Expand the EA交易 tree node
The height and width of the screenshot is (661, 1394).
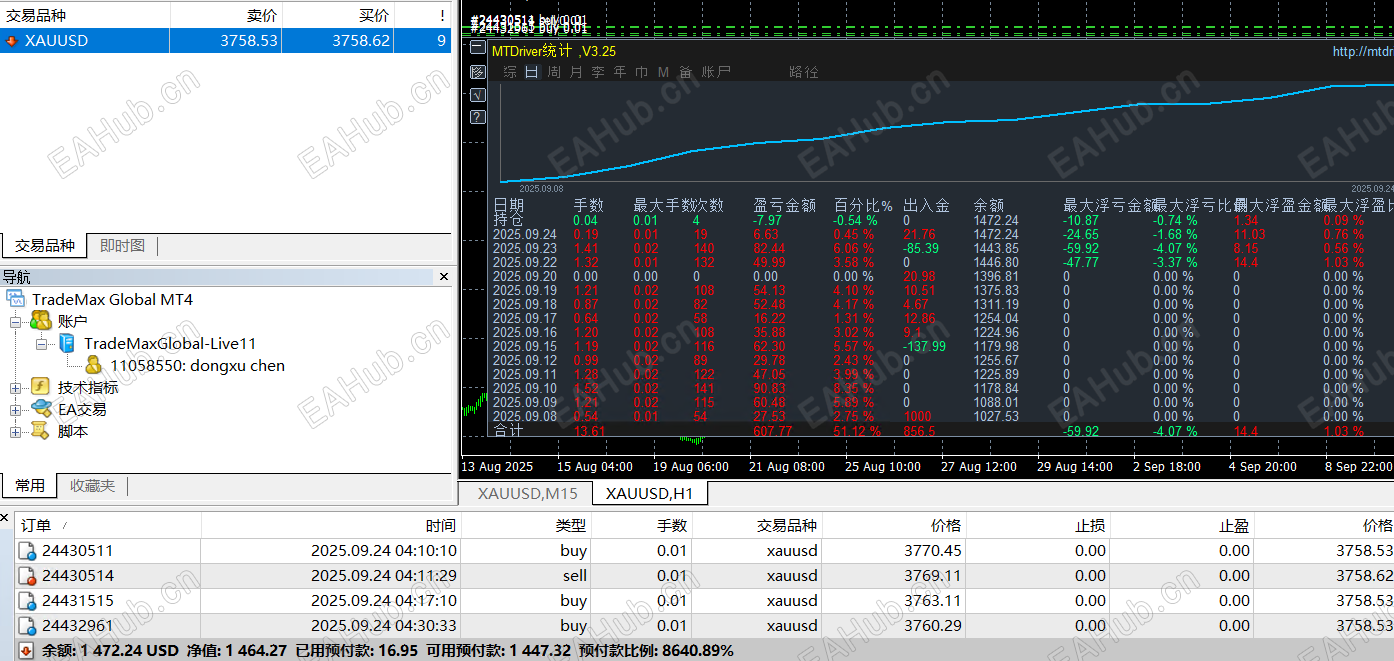coord(16,410)
